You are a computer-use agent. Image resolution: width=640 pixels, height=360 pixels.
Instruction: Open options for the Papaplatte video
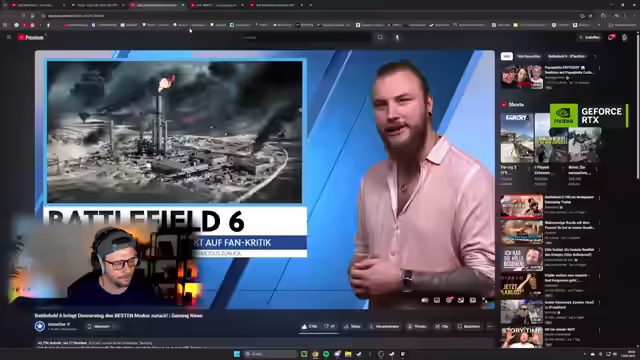[599, 68]
